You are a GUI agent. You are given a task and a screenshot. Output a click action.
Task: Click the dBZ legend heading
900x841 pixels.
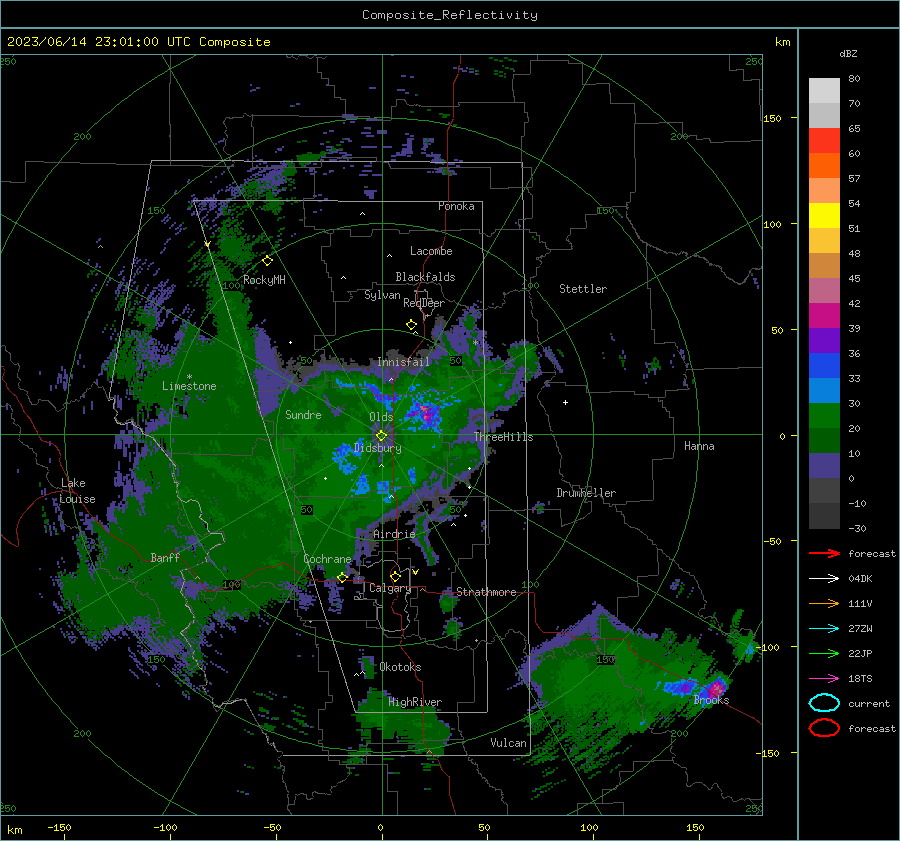point(848,53)
